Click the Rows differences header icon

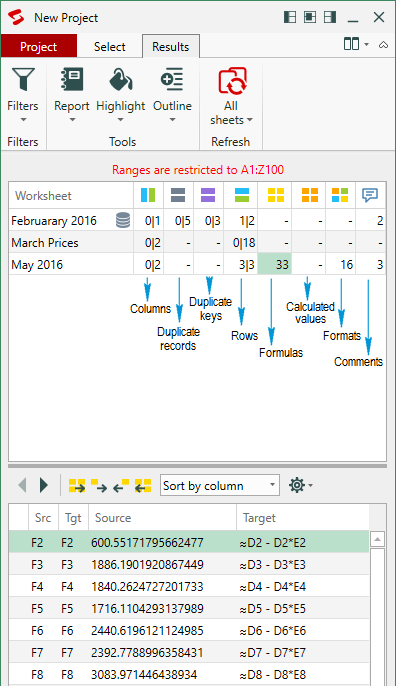(x=242, y=195)
